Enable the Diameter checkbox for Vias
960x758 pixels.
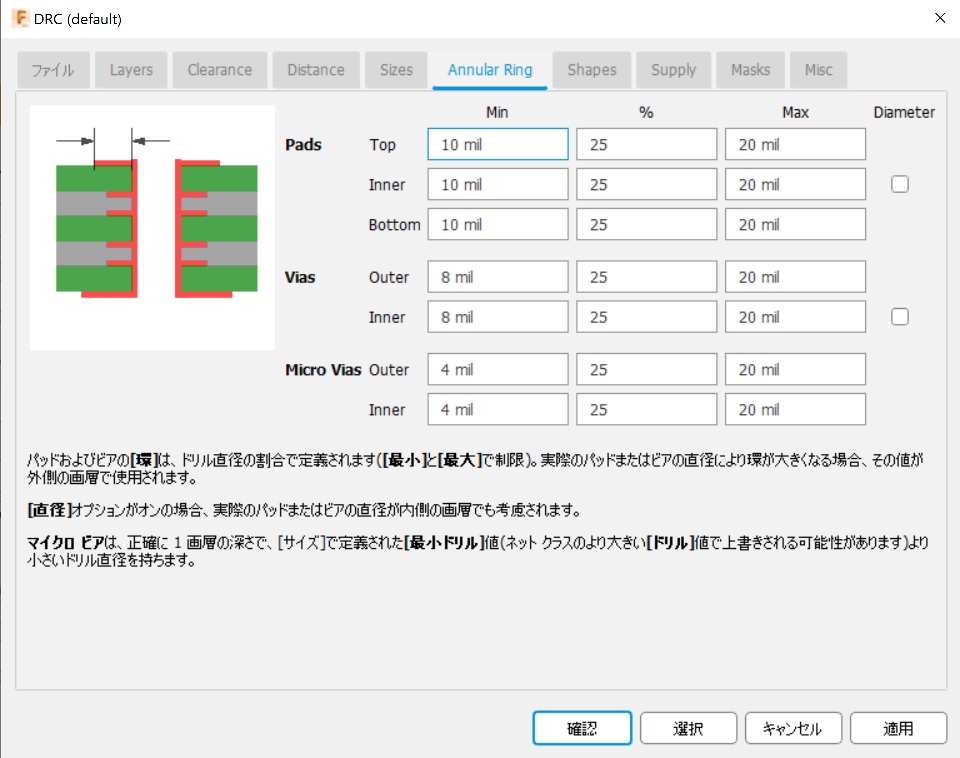[899, 316]
